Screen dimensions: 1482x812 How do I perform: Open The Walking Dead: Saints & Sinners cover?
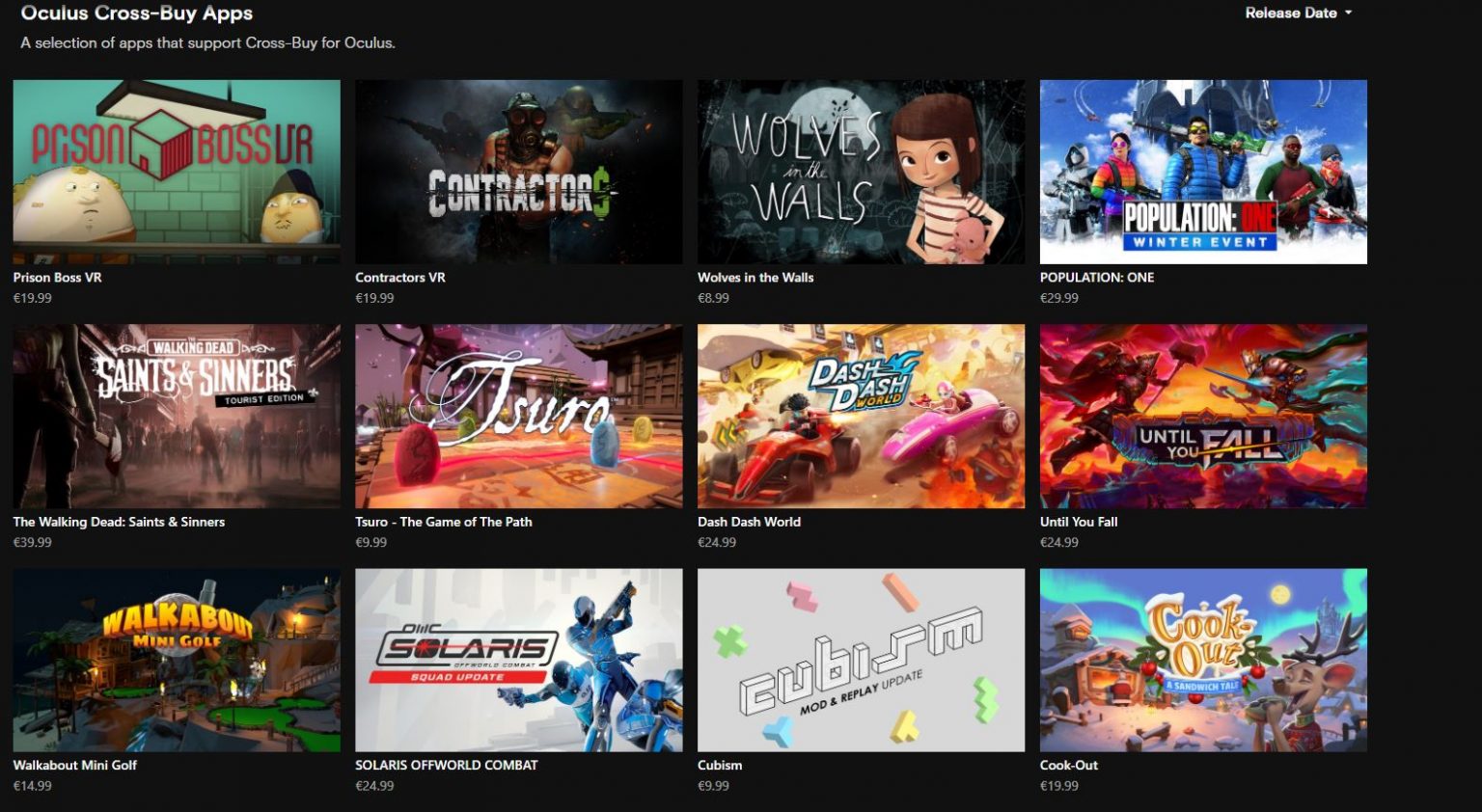click(176, 417)
